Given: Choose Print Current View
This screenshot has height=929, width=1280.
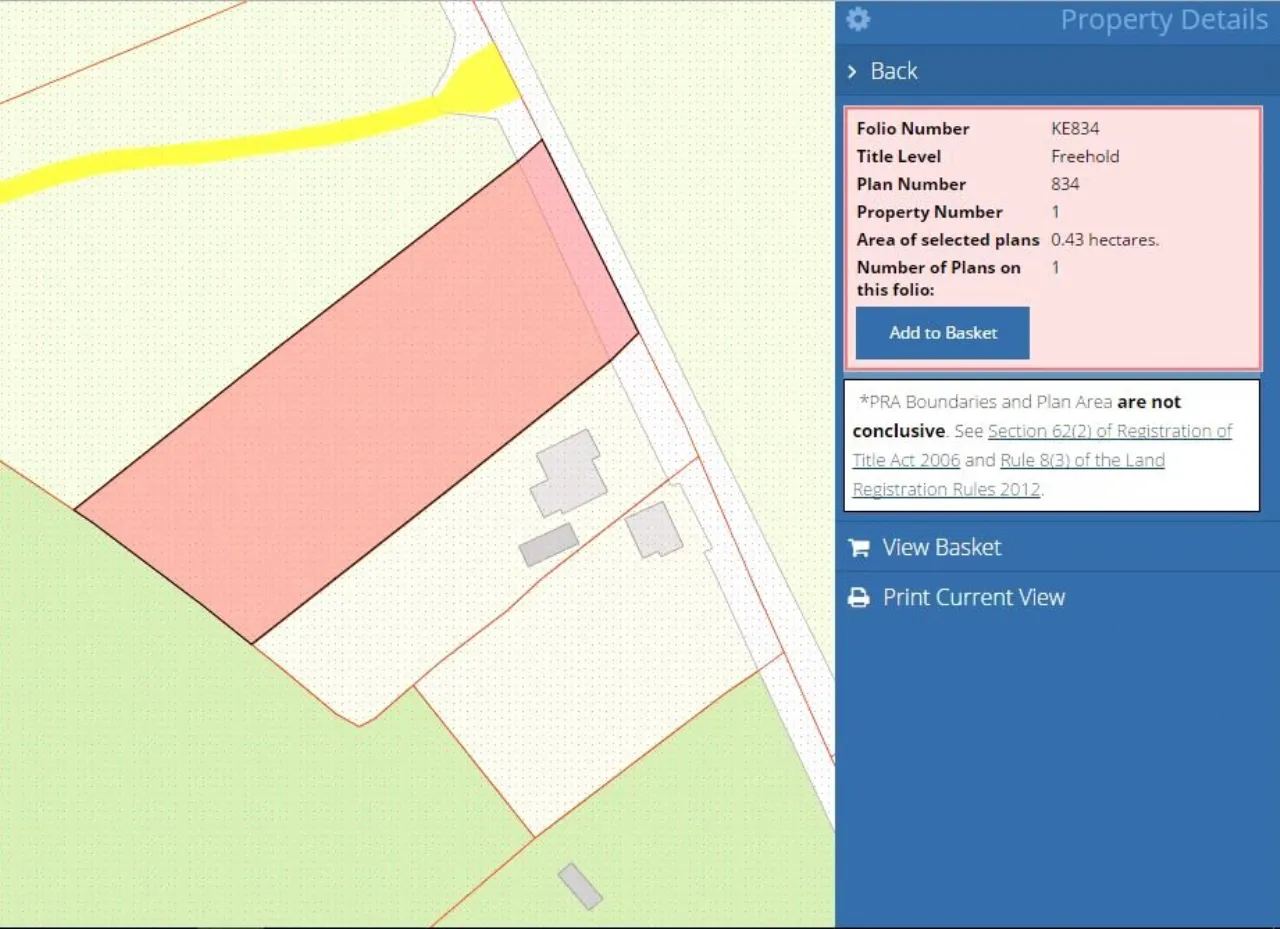Looking at the screenshot, I should pyautogui.click(x=973, y=598).
